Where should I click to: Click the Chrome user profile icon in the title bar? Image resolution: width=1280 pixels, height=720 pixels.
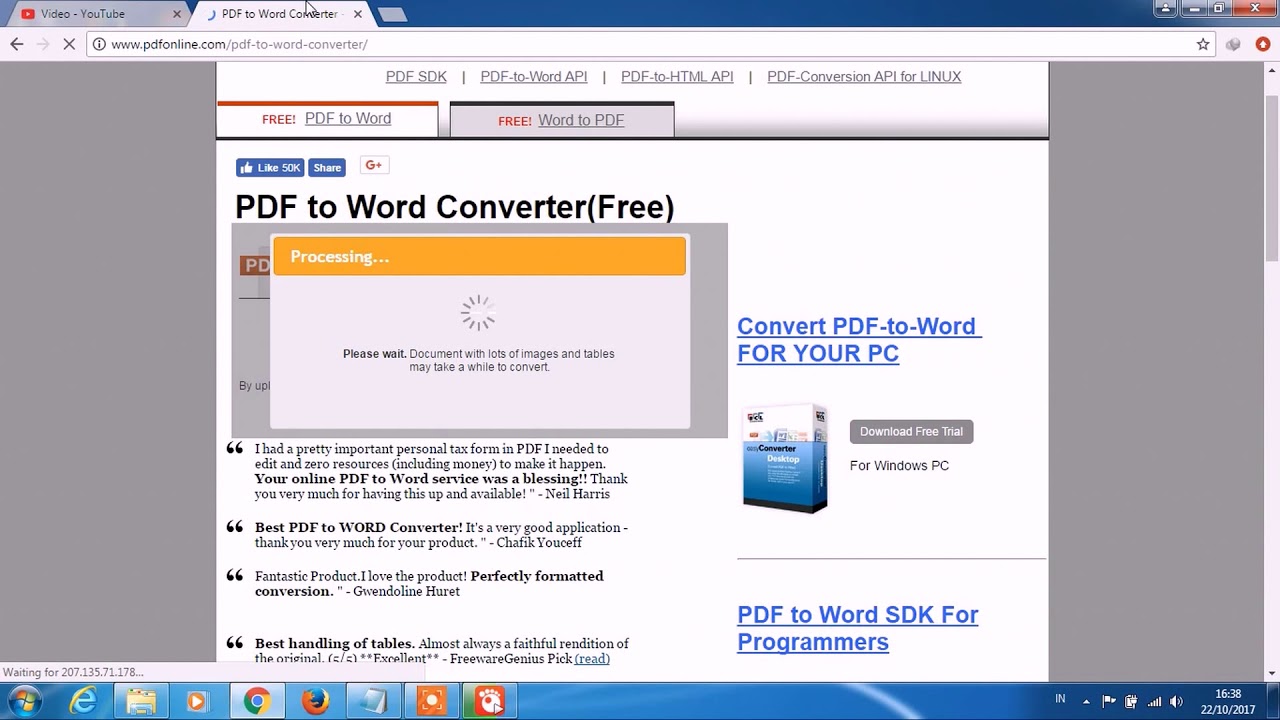[1165, 8]
